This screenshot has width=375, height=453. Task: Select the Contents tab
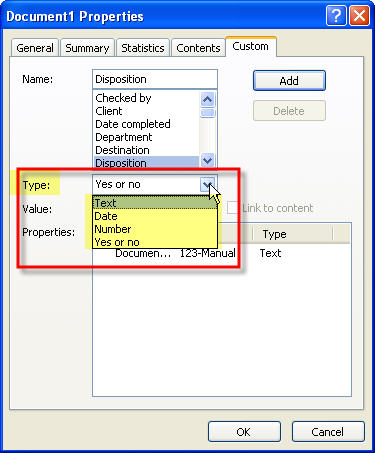[x=198, y=48]
